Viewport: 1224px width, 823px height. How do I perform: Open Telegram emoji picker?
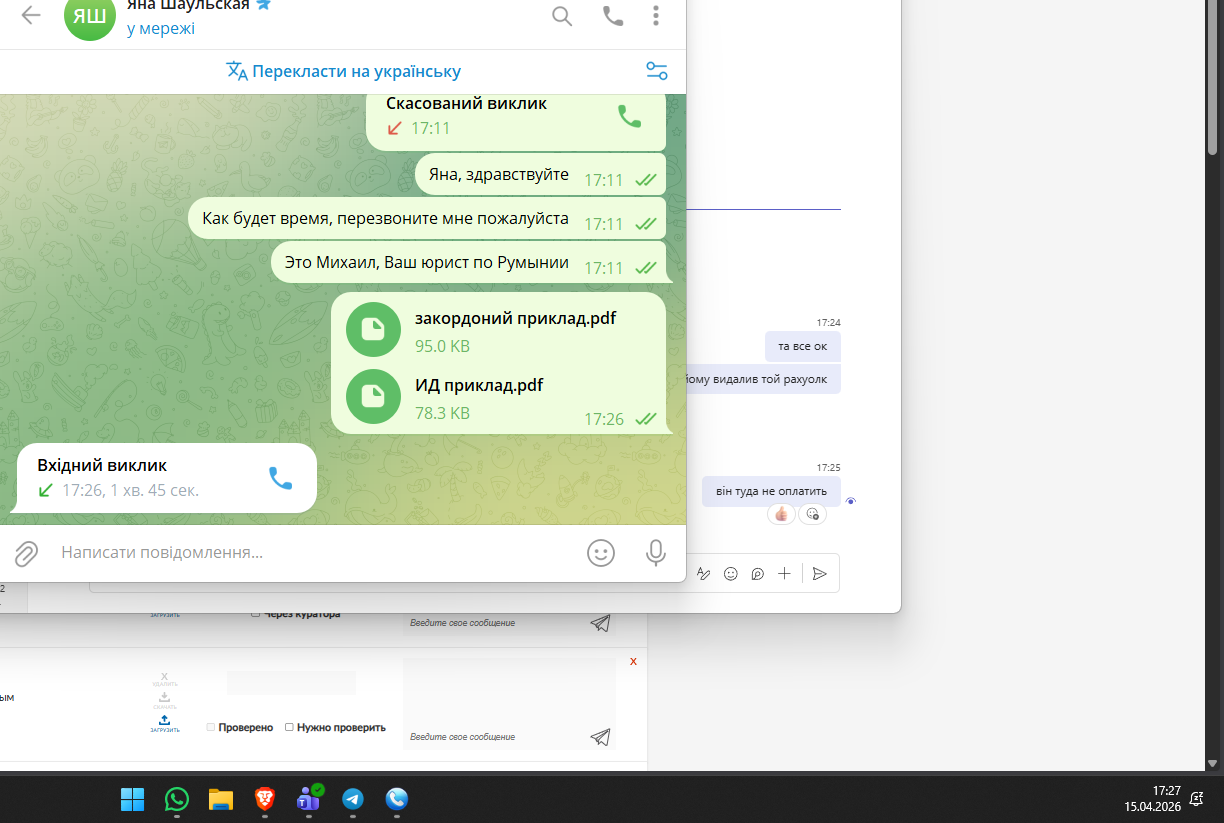tap(601, 553)
